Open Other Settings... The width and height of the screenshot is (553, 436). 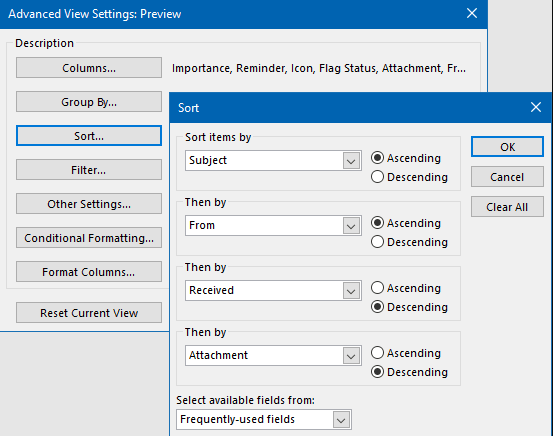point(89,204)
